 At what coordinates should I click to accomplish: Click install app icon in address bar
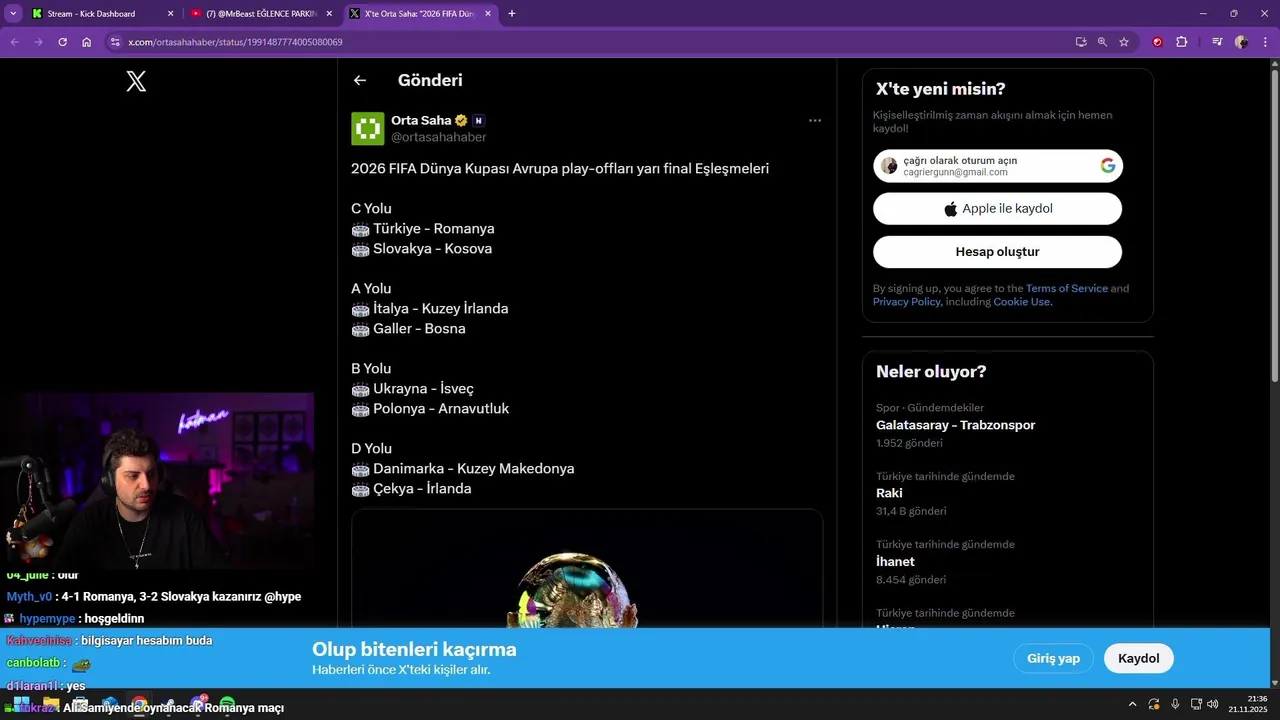(x=1081, y=42)
